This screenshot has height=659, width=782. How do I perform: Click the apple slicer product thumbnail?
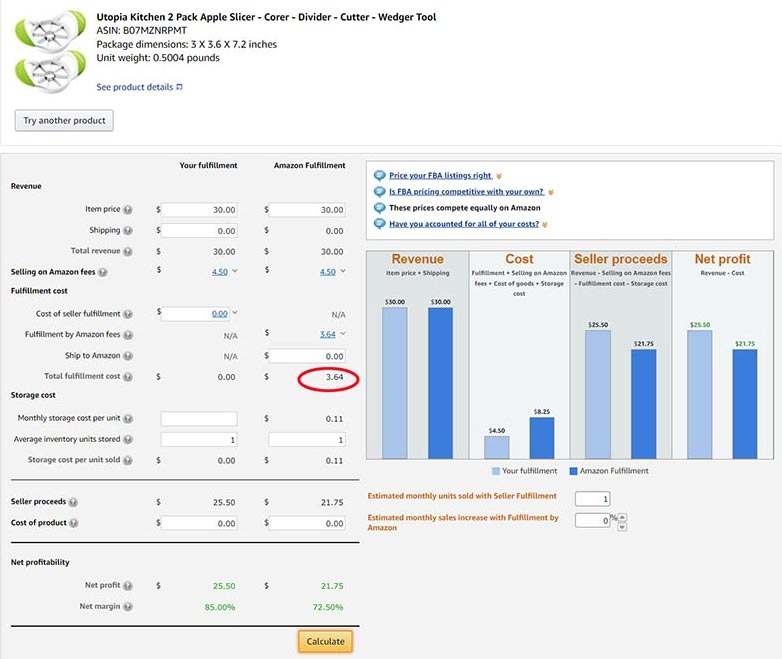coord(50,51)
